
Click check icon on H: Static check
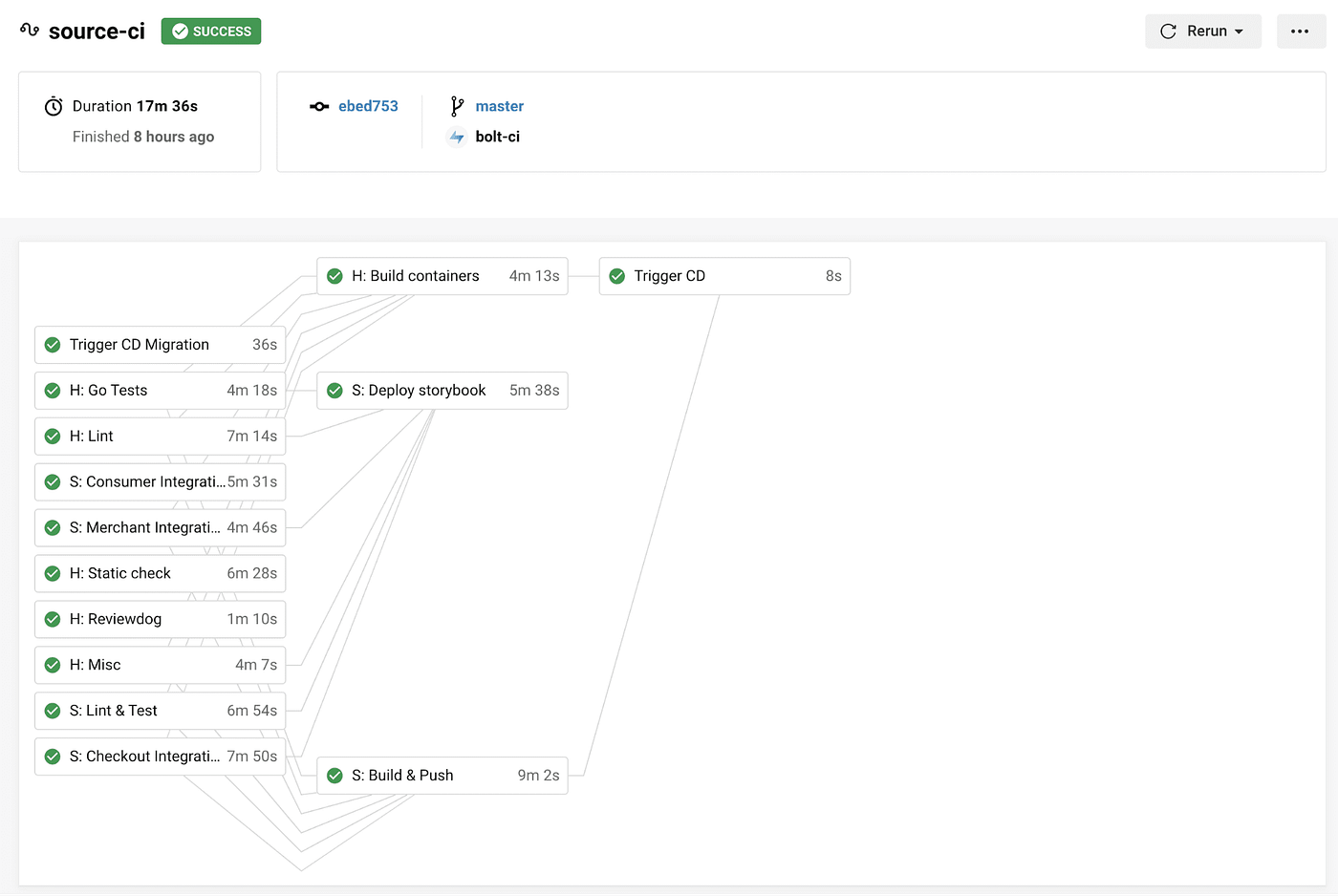click(x=53, y=574)
